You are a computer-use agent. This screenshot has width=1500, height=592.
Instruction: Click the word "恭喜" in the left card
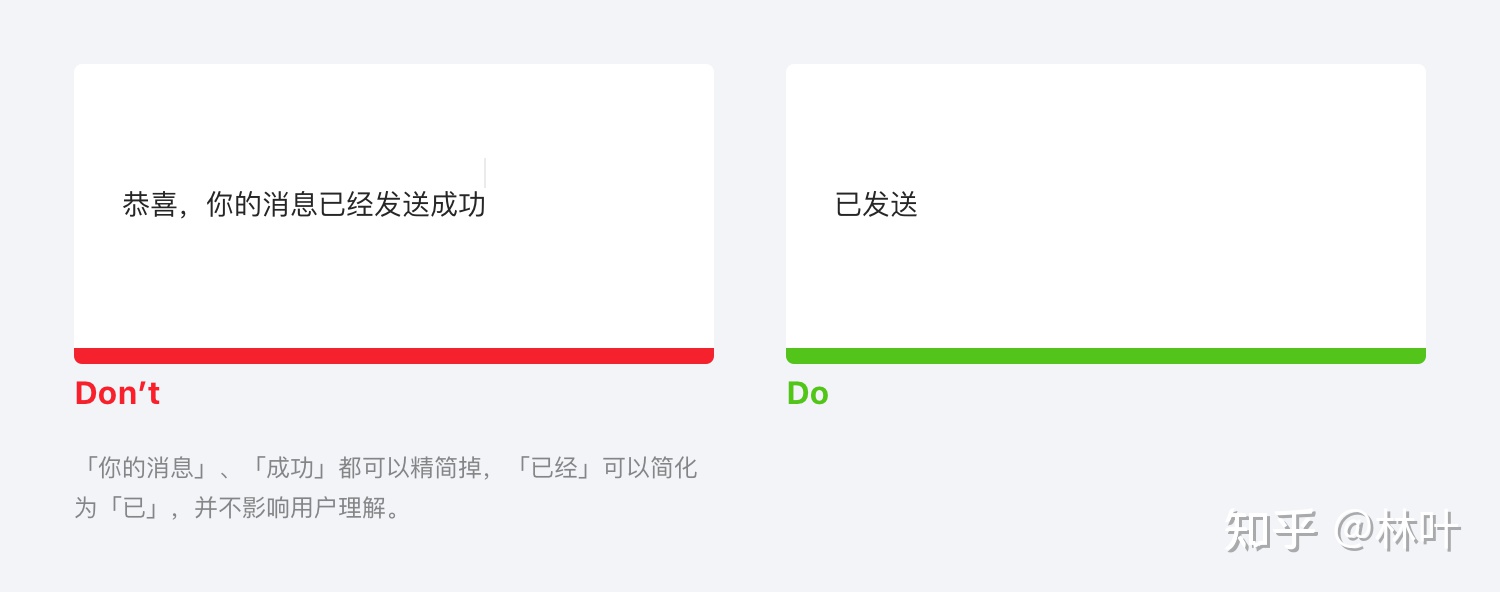[x=150, y=205]
